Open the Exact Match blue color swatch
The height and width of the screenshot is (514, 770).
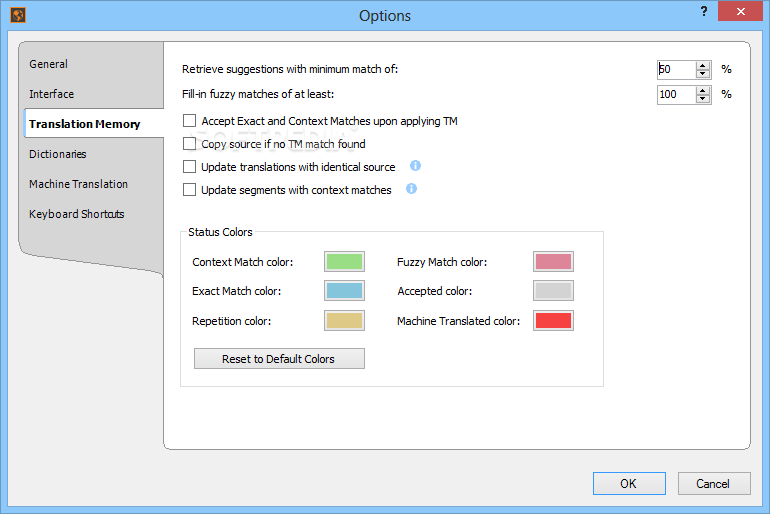click(x=343, y=291)
